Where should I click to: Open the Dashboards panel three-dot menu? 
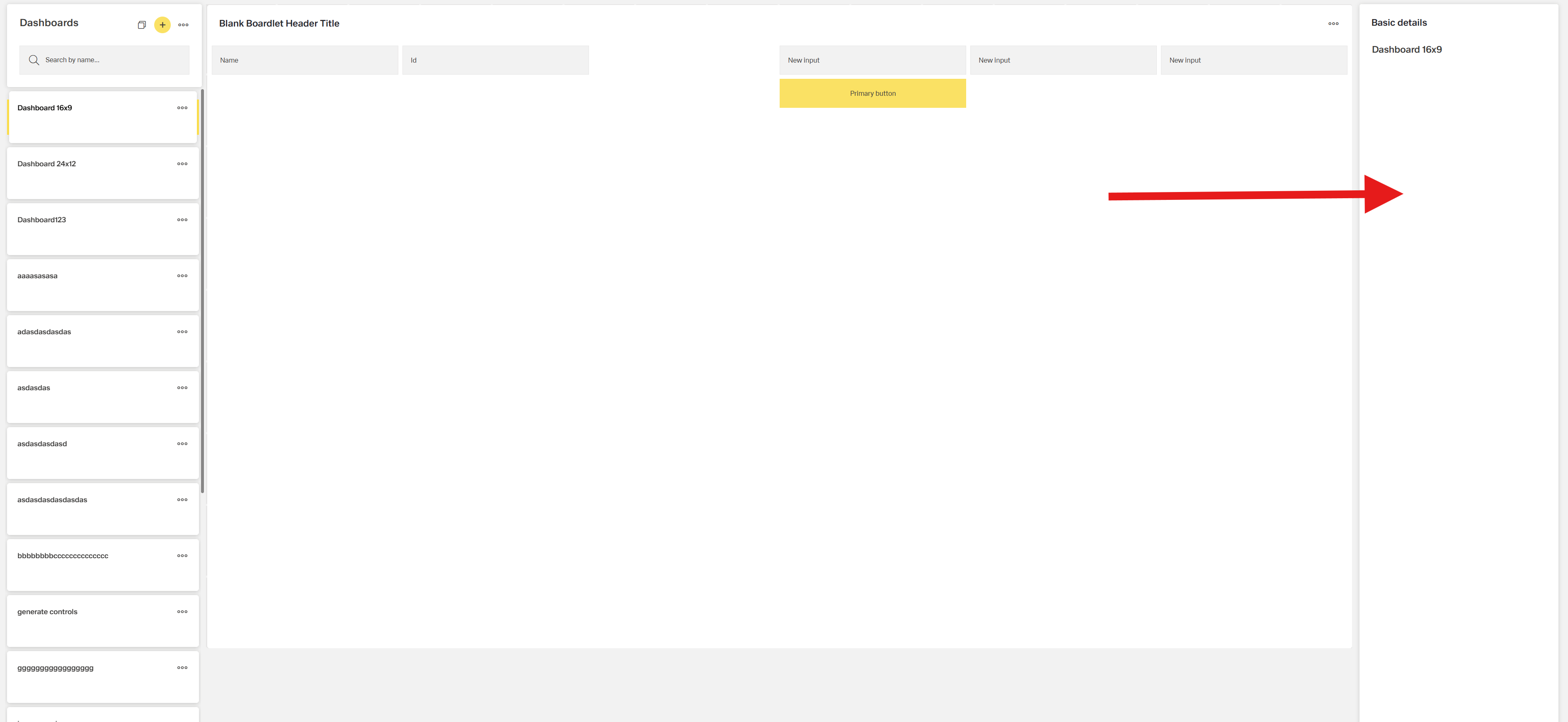tap(183, 25)
